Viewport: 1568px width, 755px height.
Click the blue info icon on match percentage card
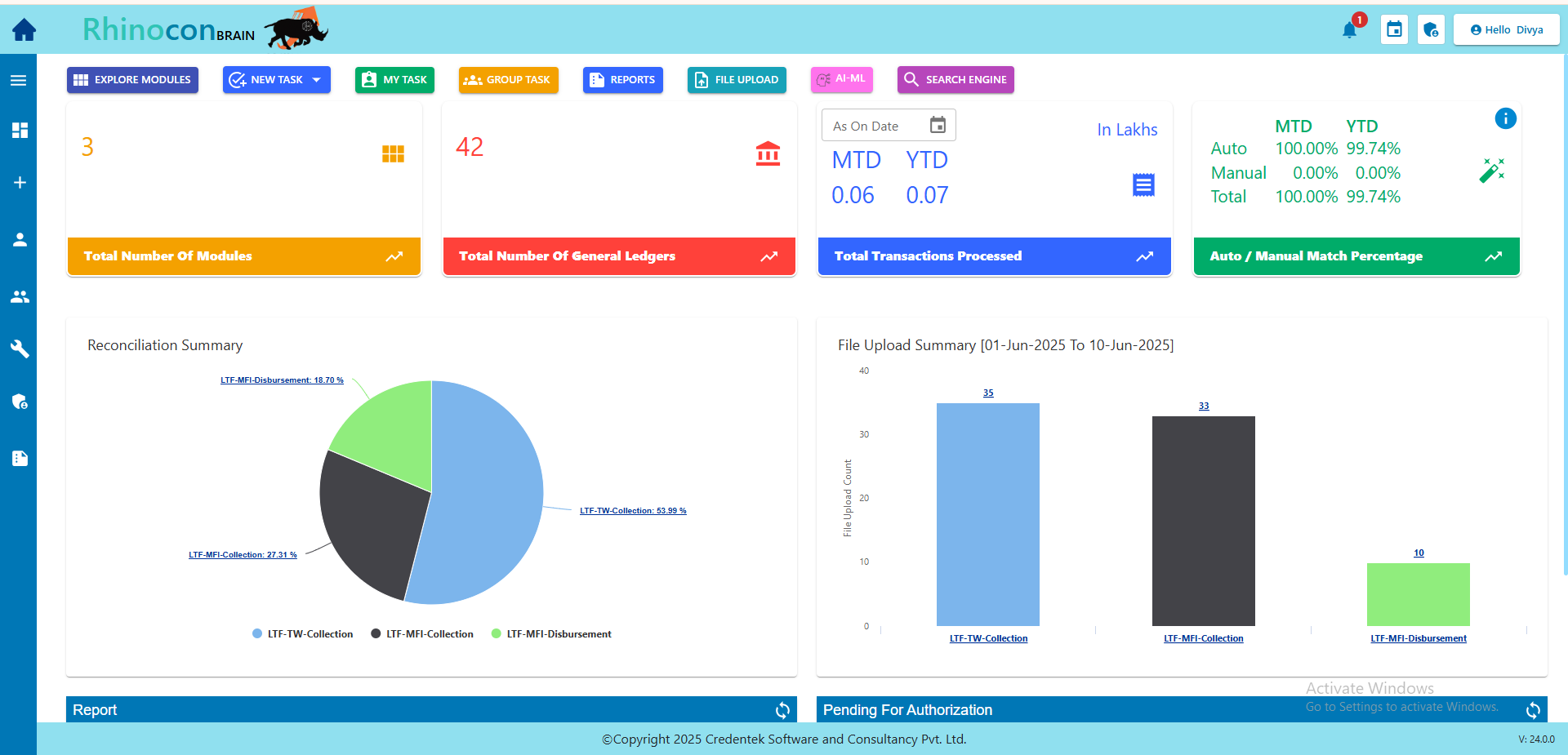pos(1505,118)
